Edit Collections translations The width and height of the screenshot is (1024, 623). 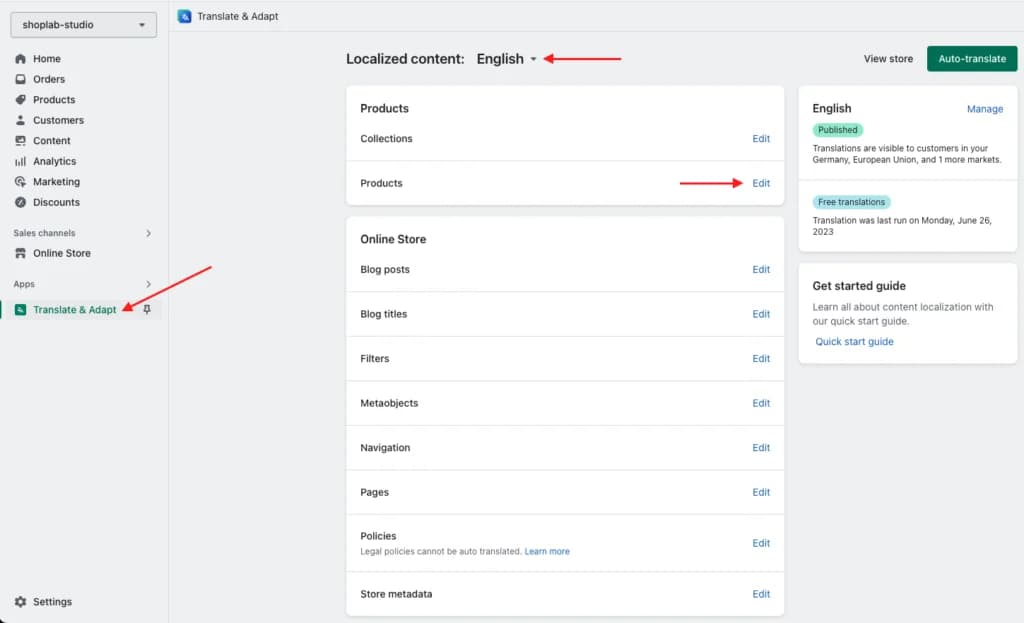pos(761,138)
